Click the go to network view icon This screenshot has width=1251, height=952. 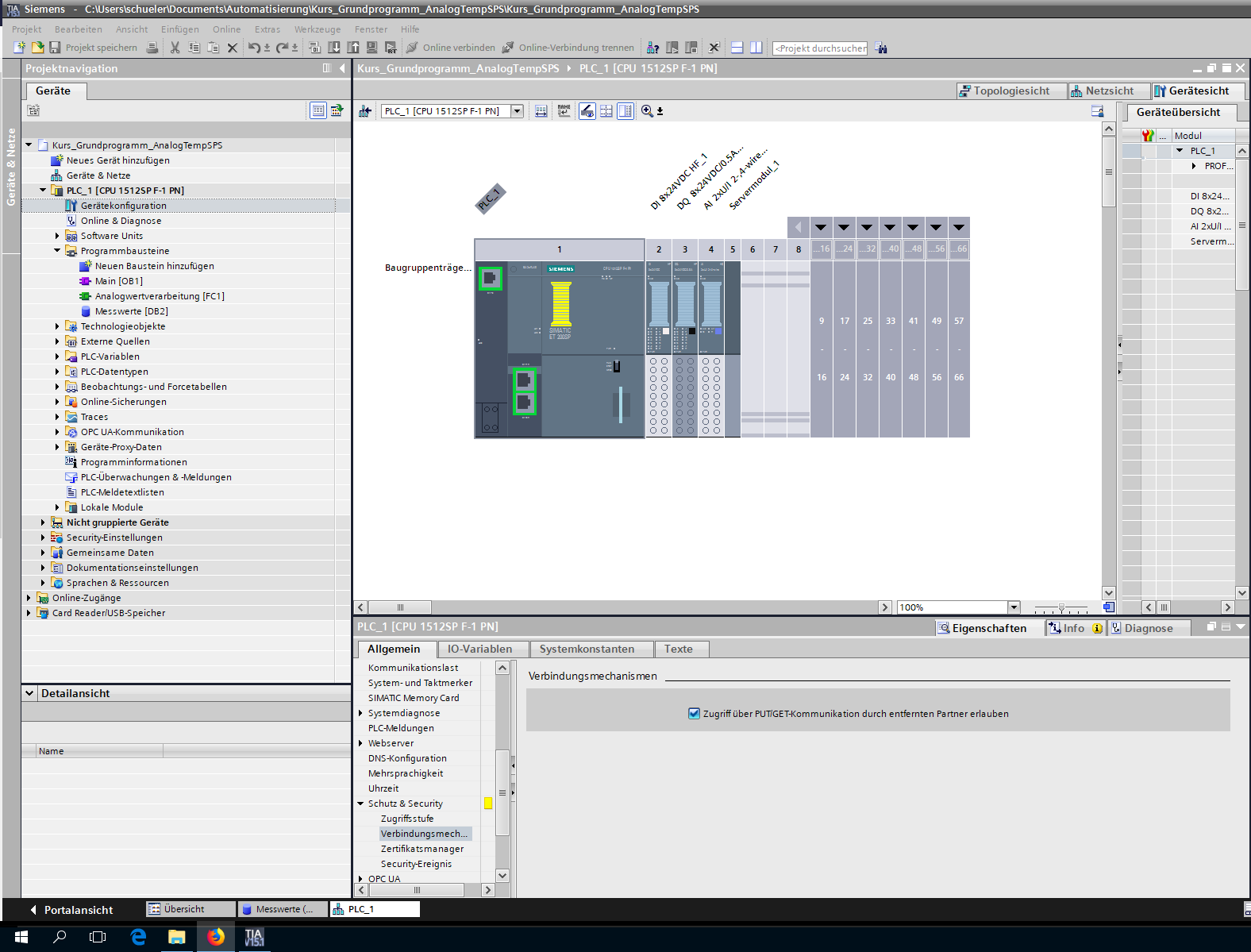[x=365, y=111]
